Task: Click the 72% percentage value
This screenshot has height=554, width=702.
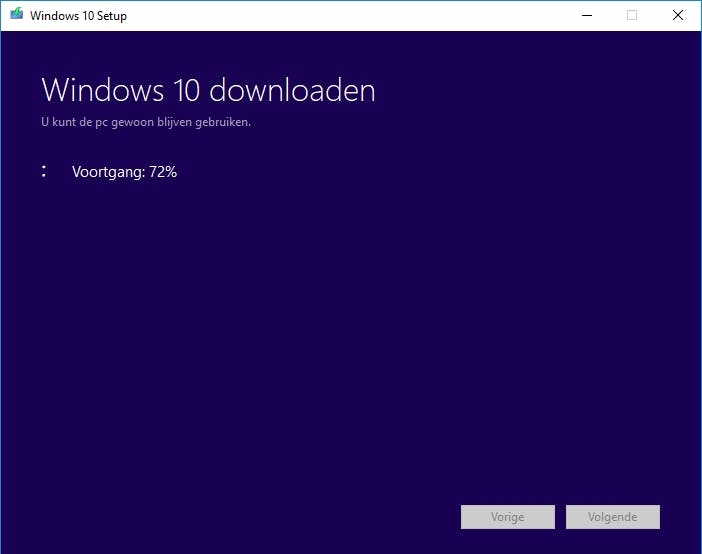Action: click(163, 172)
